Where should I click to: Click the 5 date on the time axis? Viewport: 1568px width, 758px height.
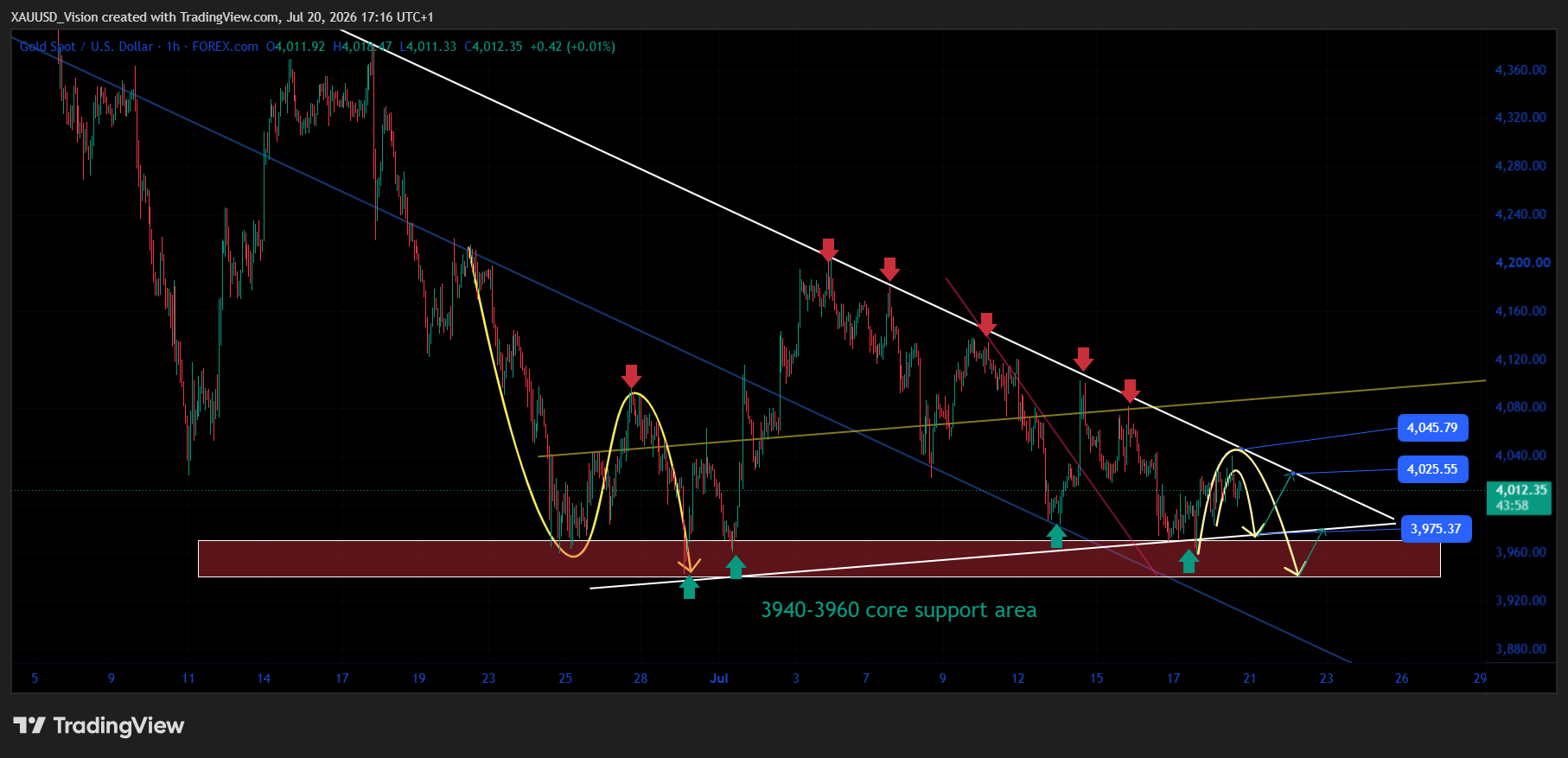click(35, 678)
